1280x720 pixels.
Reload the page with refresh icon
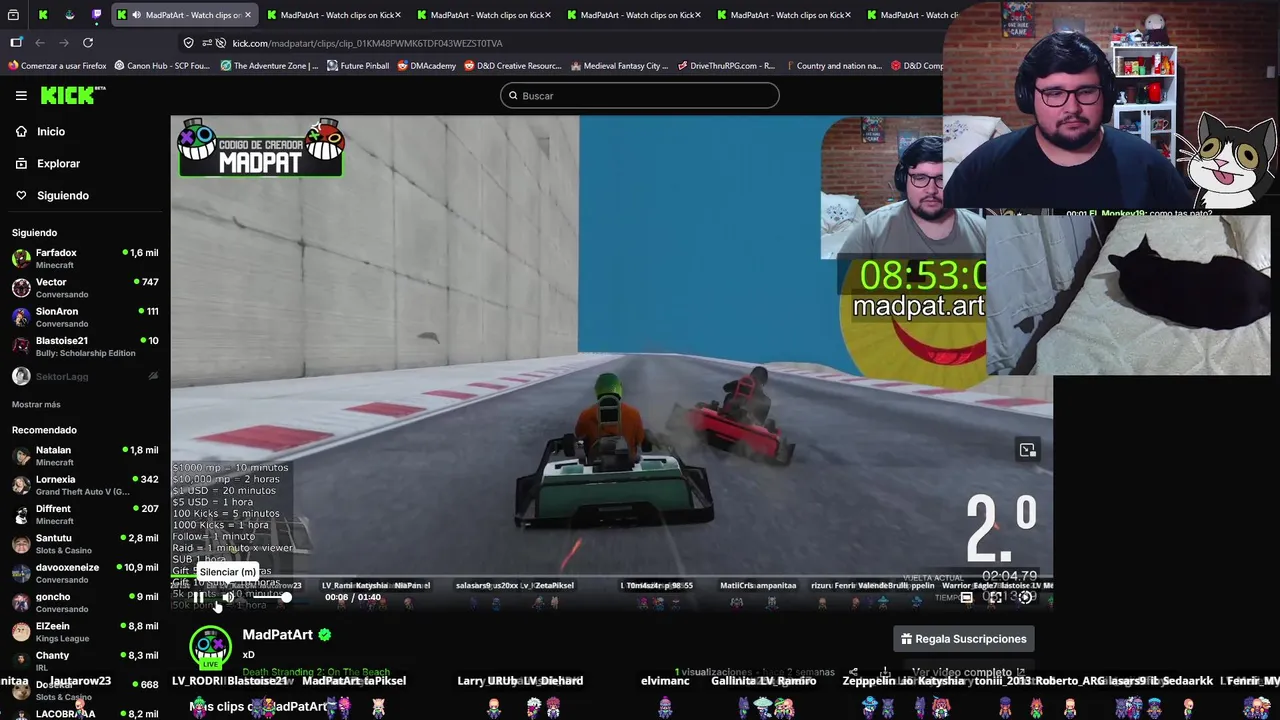pyautogui.click(x=88, y=43)
